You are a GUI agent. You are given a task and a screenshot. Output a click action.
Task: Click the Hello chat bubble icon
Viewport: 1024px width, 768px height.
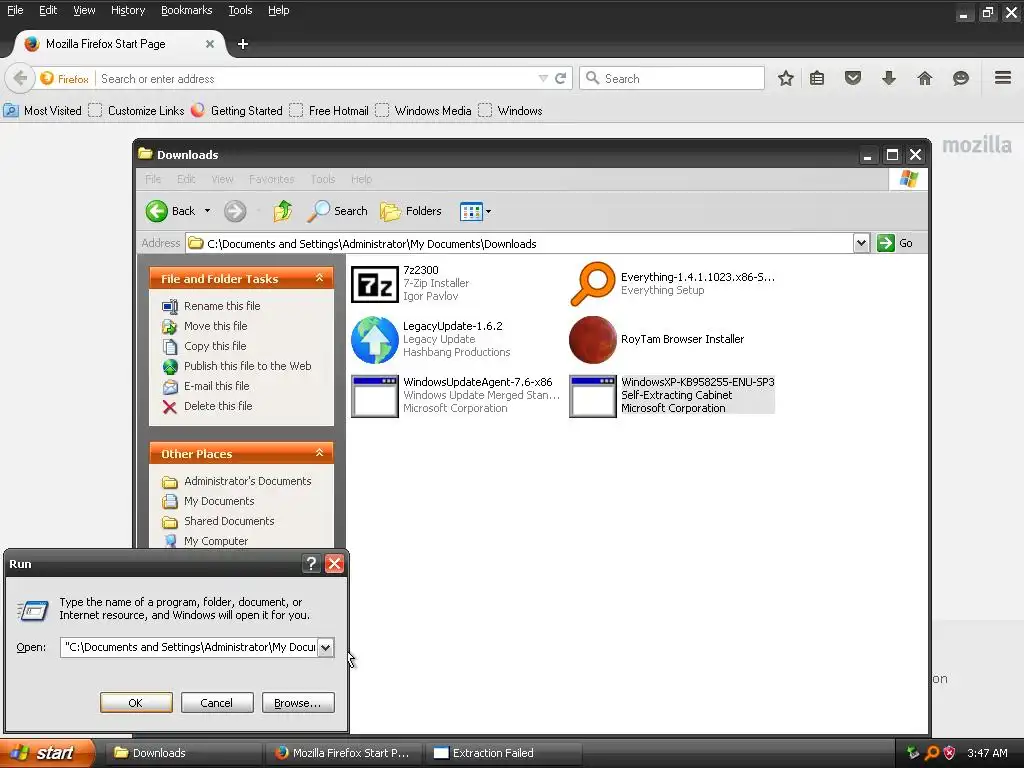[x=961, y=78]
